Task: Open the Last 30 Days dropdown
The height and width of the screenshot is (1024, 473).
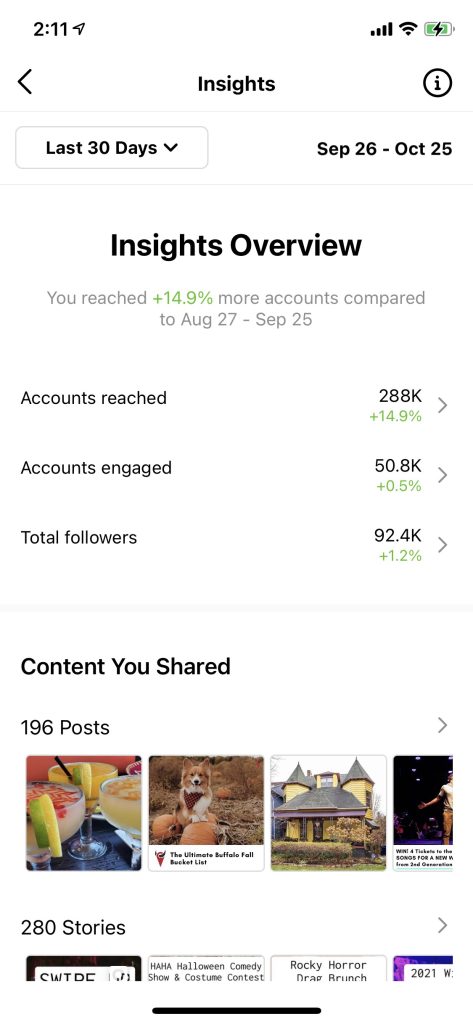Action: 112,148
